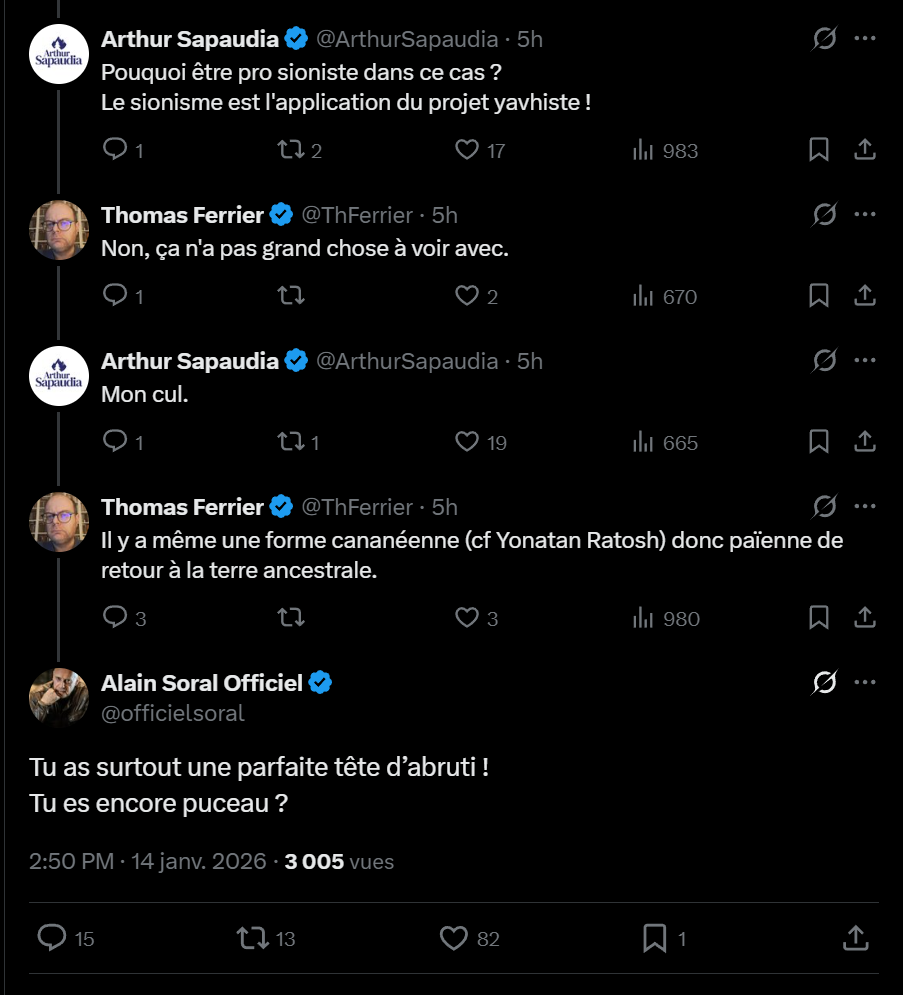Repost the "Mon cul." reply
This screenshot has height=995, width=903.
(290, 442)
